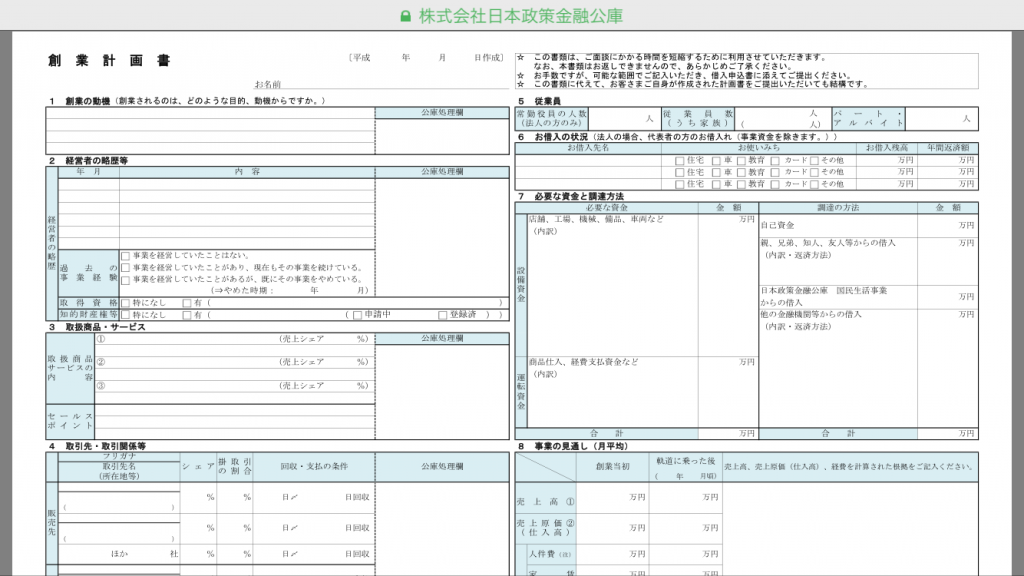Screen dimensions: 1024x576
Task: Click the 回収・支払の条件 column header
Action: coord(314,467)
